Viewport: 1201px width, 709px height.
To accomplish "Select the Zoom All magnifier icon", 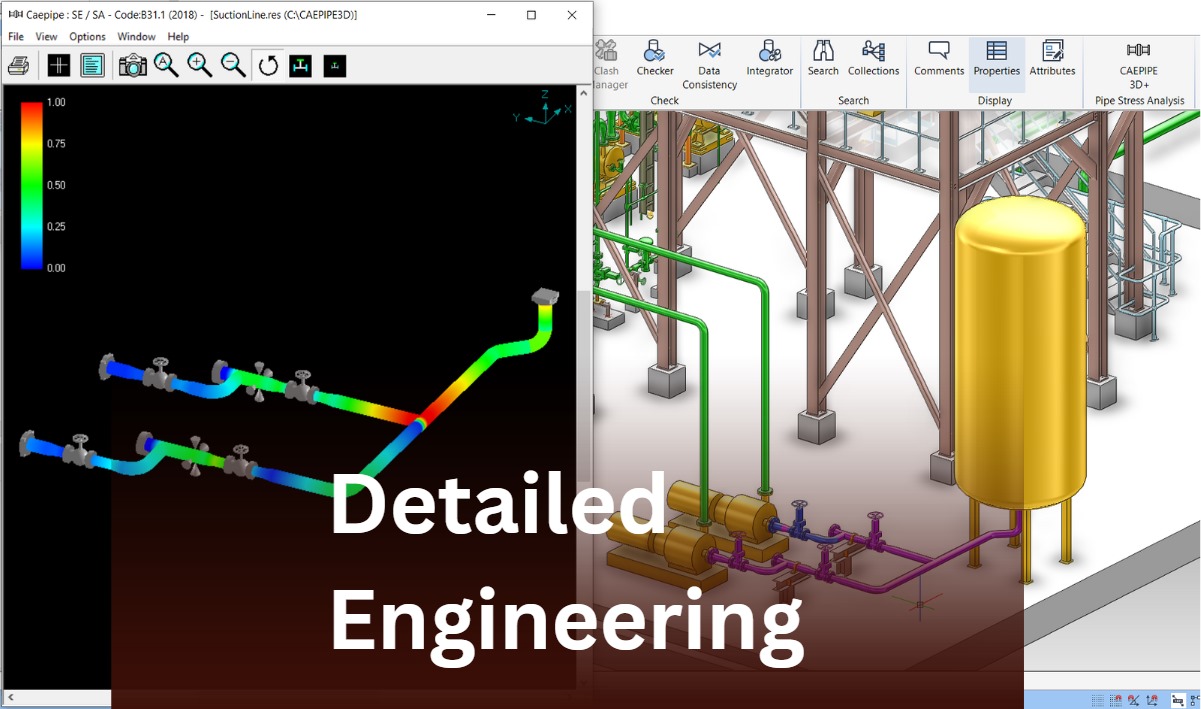I will (166, 66).
